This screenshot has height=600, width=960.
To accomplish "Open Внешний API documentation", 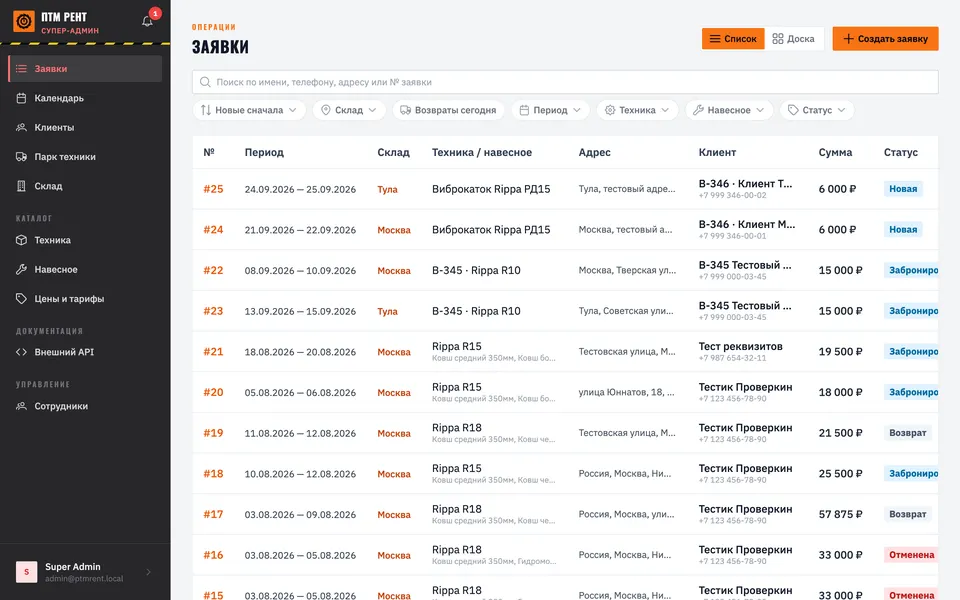I will click(x=85, y=352).
